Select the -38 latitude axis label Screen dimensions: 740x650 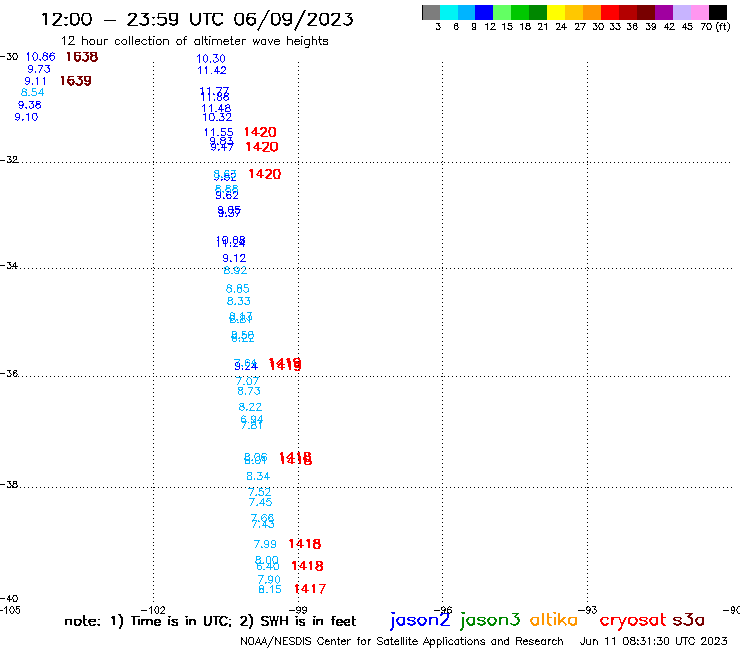(x=9, y=484)
